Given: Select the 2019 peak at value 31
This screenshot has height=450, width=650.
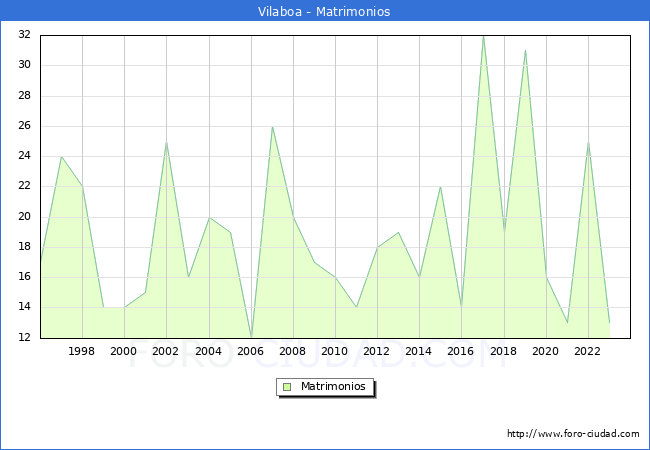Looking at the screenshot, I should click(x=525, y=51).
